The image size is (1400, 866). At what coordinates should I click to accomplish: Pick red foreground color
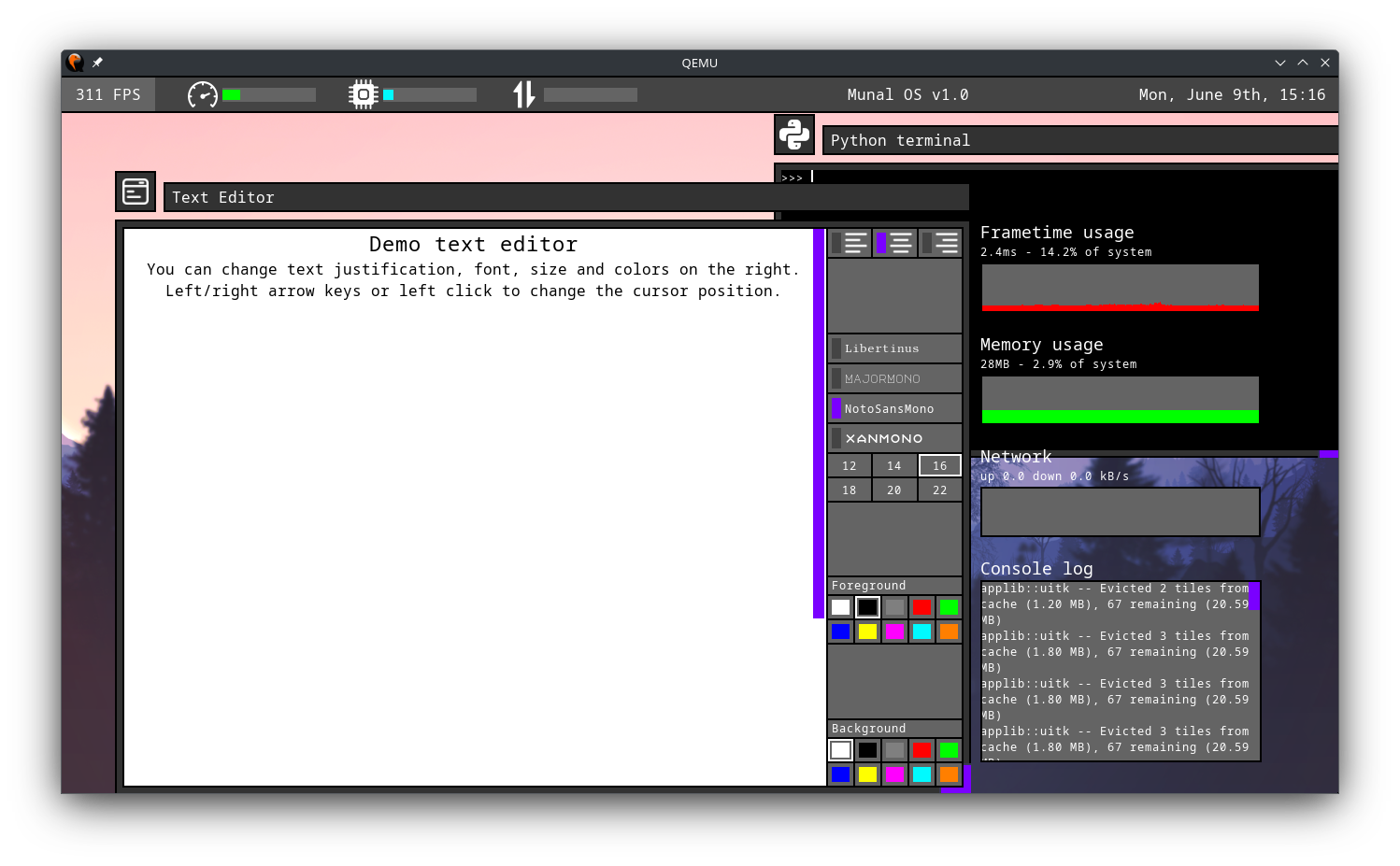point(922,607)
